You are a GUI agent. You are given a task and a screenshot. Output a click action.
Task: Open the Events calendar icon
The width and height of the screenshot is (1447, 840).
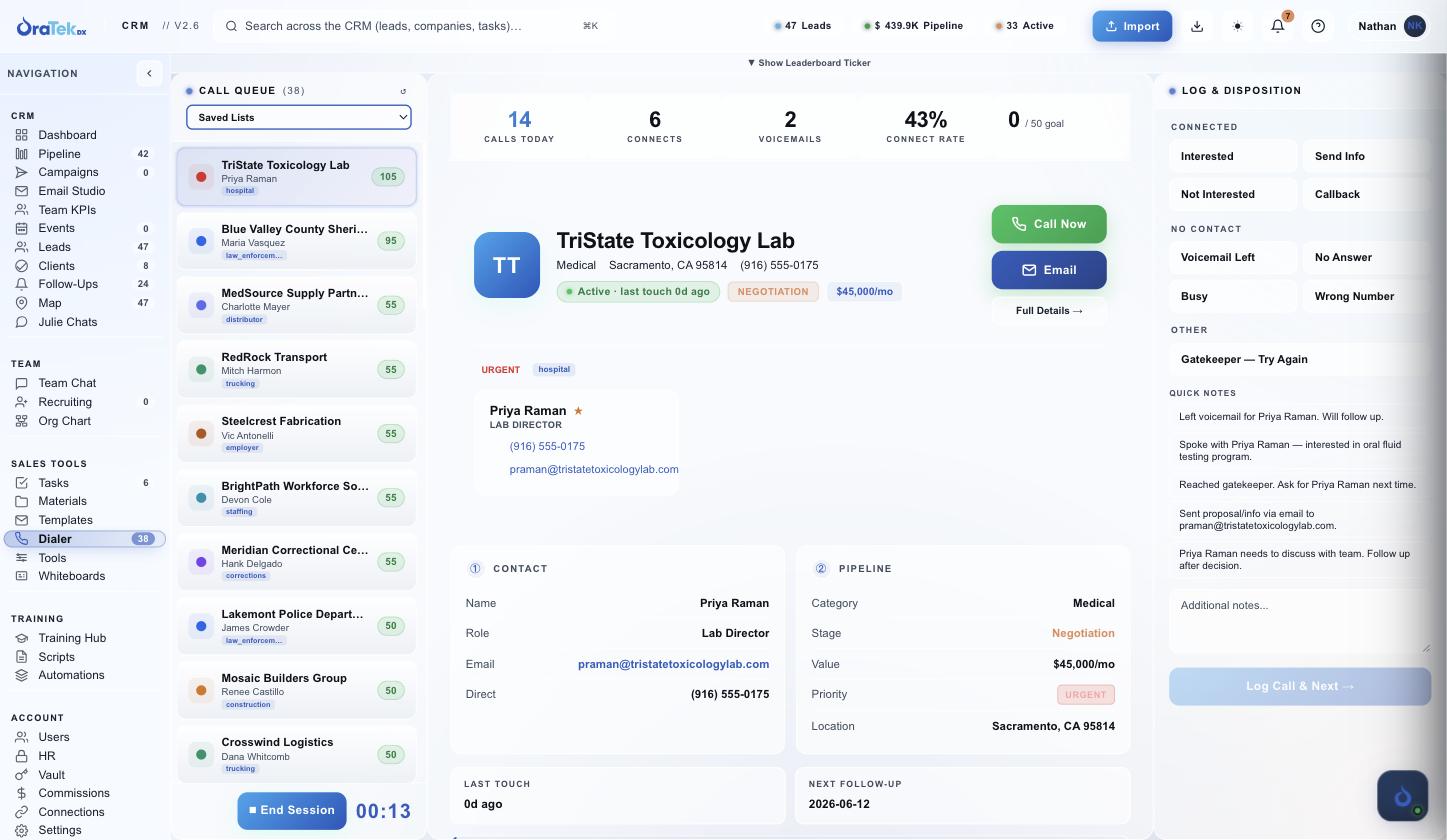pos(21,228)
